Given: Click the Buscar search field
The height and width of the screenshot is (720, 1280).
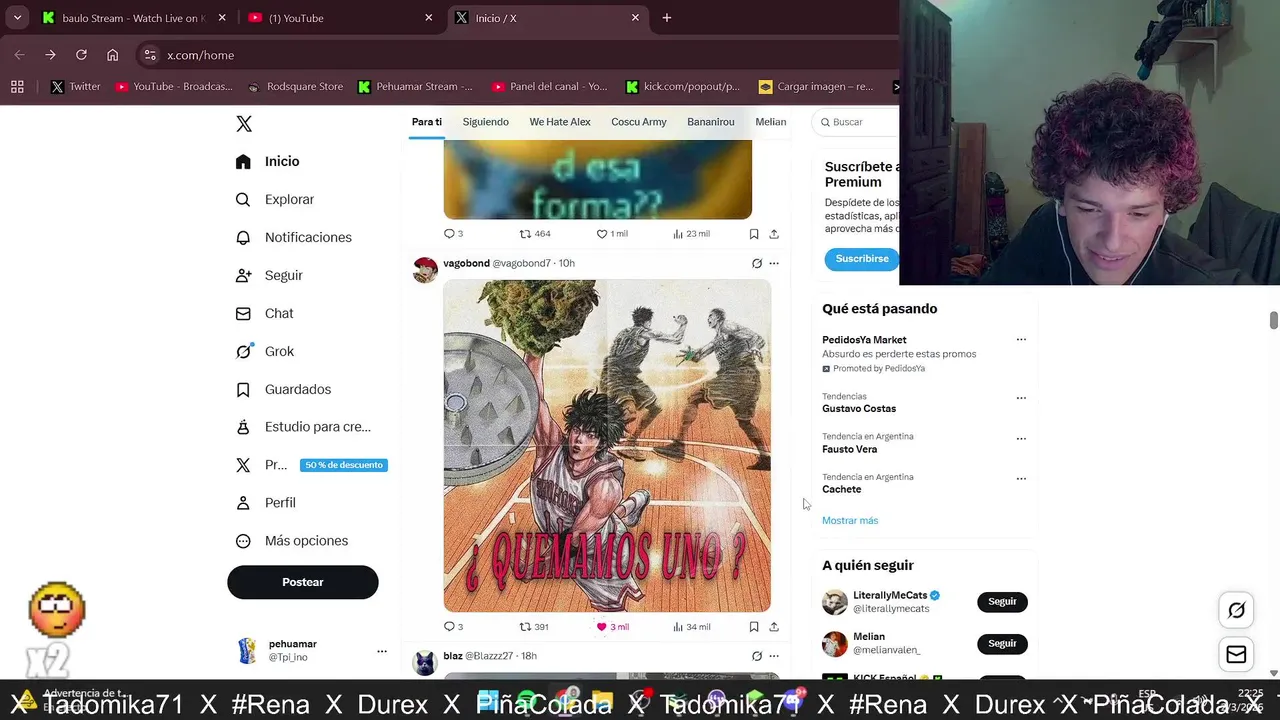Looking at the screenshot, I should (856, 122).
